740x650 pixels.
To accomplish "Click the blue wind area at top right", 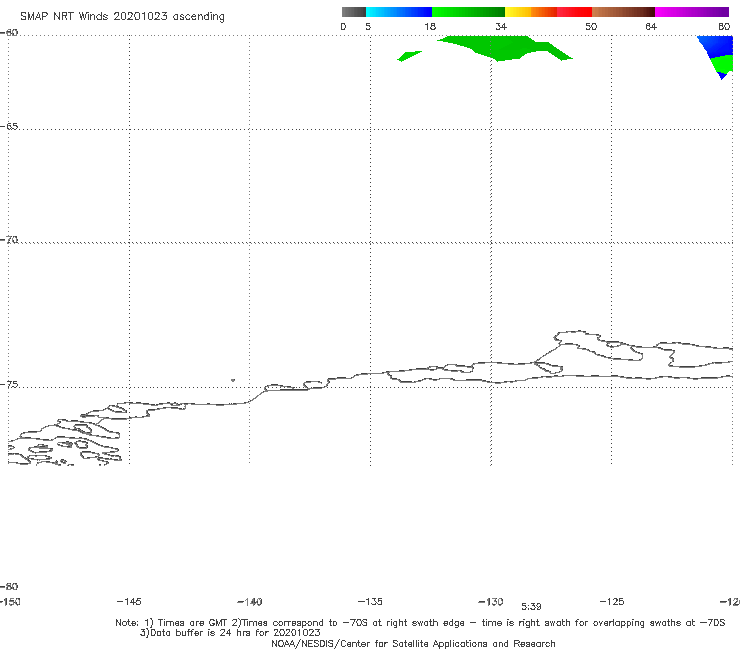I will [717, 46].
